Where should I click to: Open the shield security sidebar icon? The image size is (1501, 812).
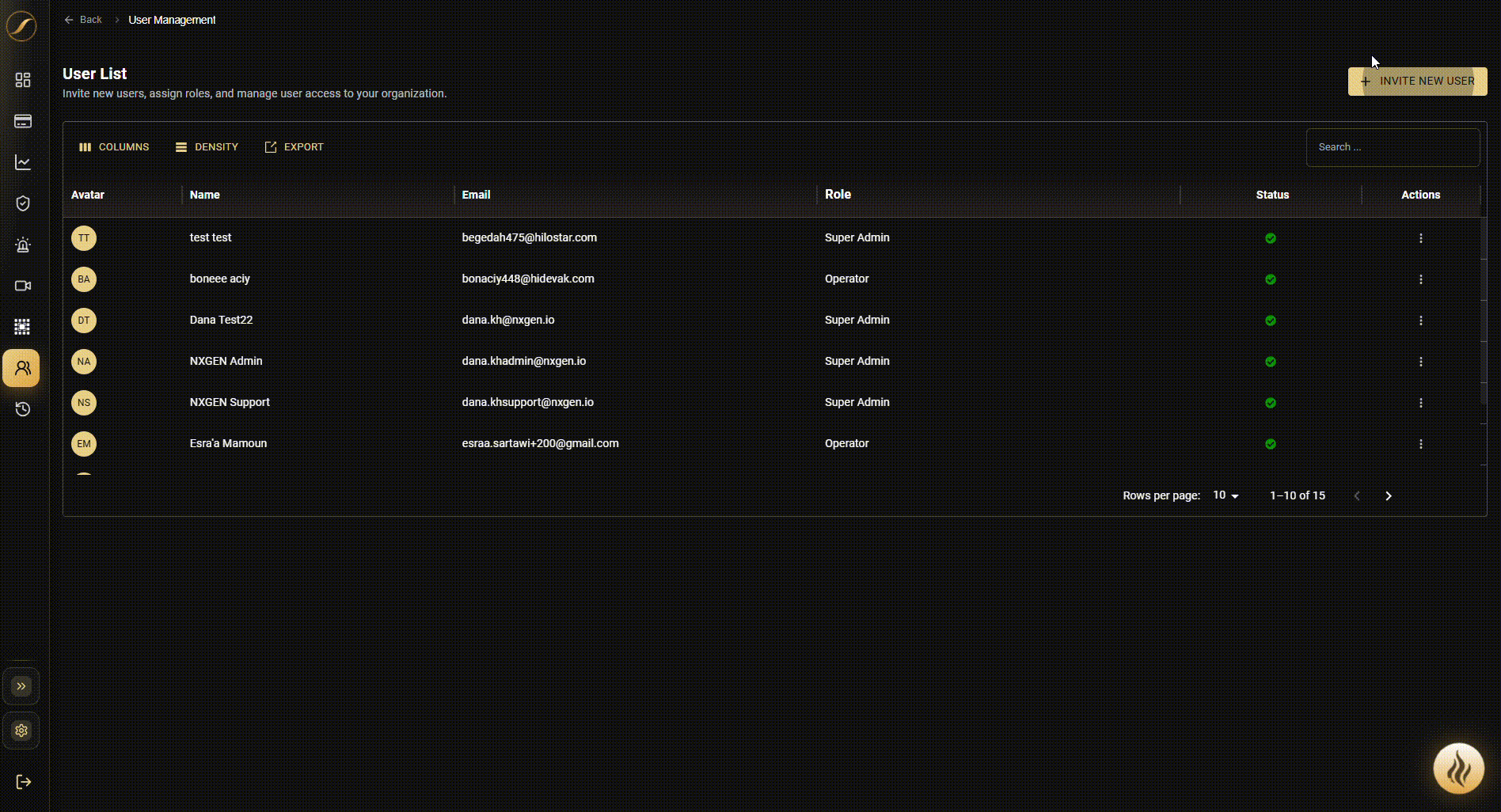[23, 203]
